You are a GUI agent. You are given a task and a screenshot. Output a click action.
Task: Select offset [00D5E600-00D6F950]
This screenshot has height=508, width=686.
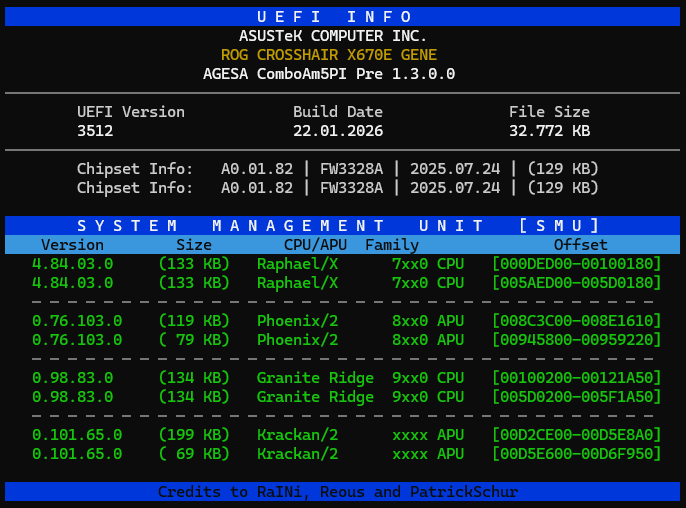point(576,454)
